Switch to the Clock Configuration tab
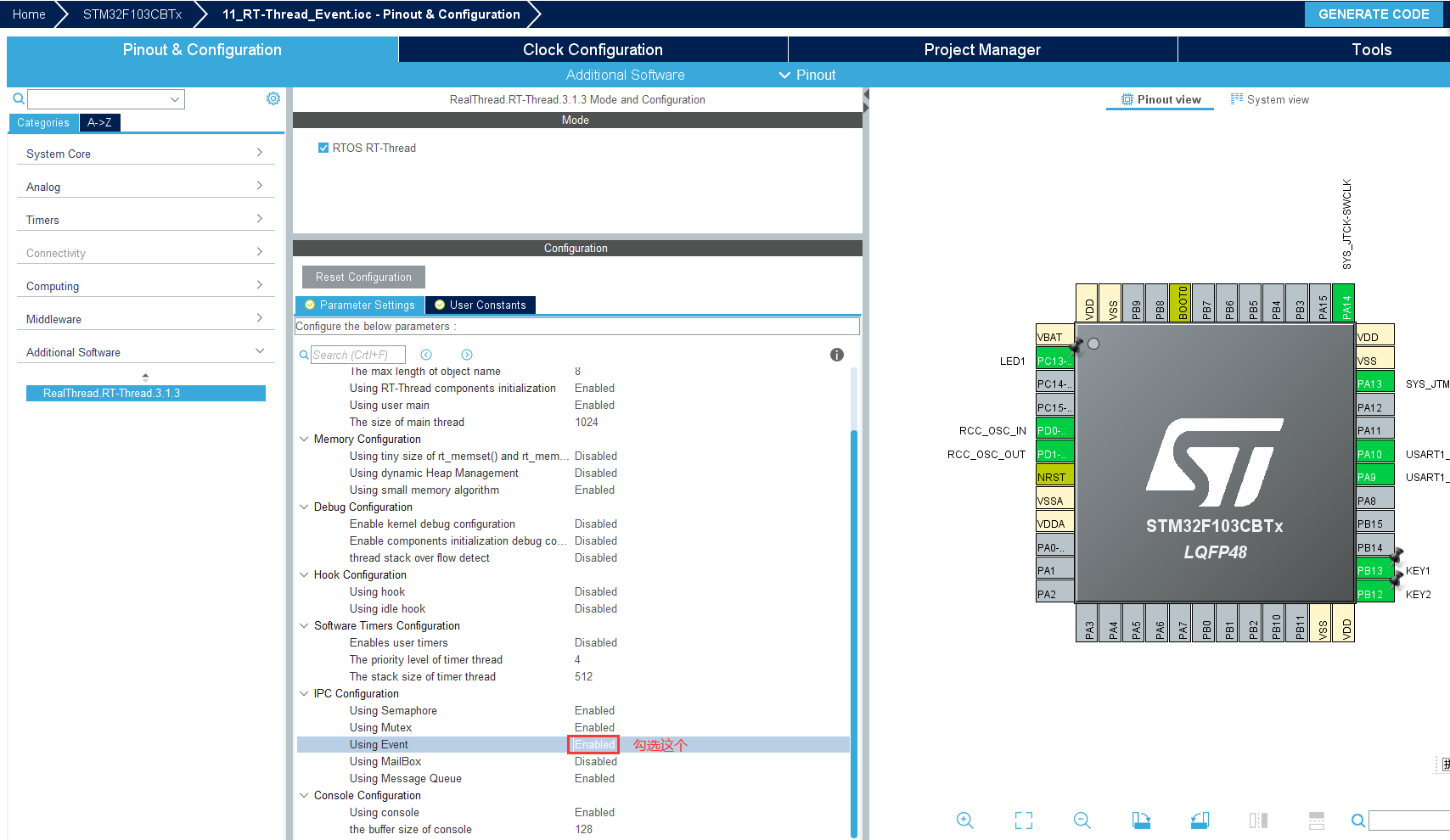Image resolution: width=1450 pixels, height=840 pixels. (x=593, y=49)
